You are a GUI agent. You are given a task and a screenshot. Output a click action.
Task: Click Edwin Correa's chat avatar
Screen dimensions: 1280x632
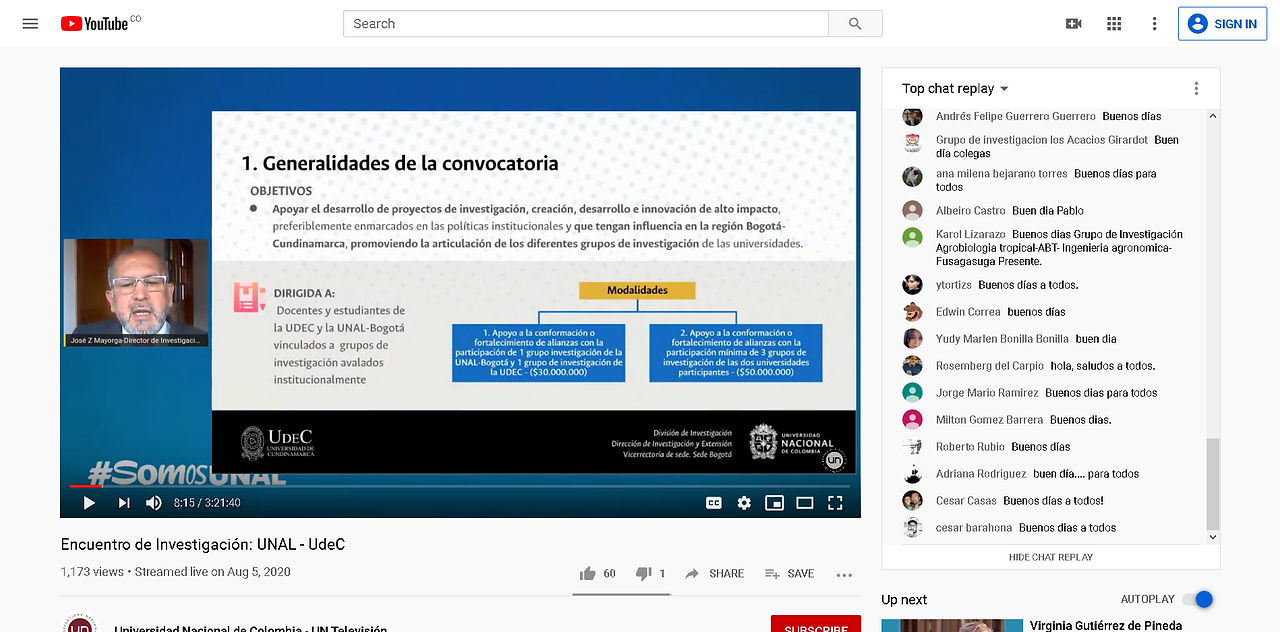click(912, 312)
